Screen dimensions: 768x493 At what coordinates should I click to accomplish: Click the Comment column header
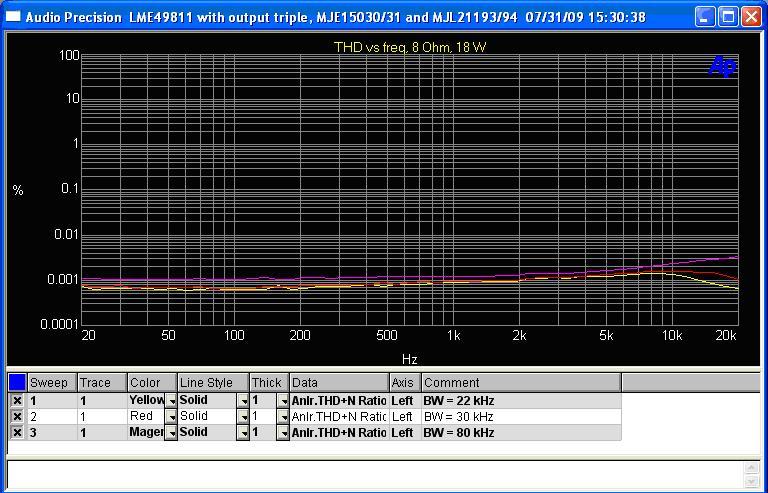click(520, 382)
